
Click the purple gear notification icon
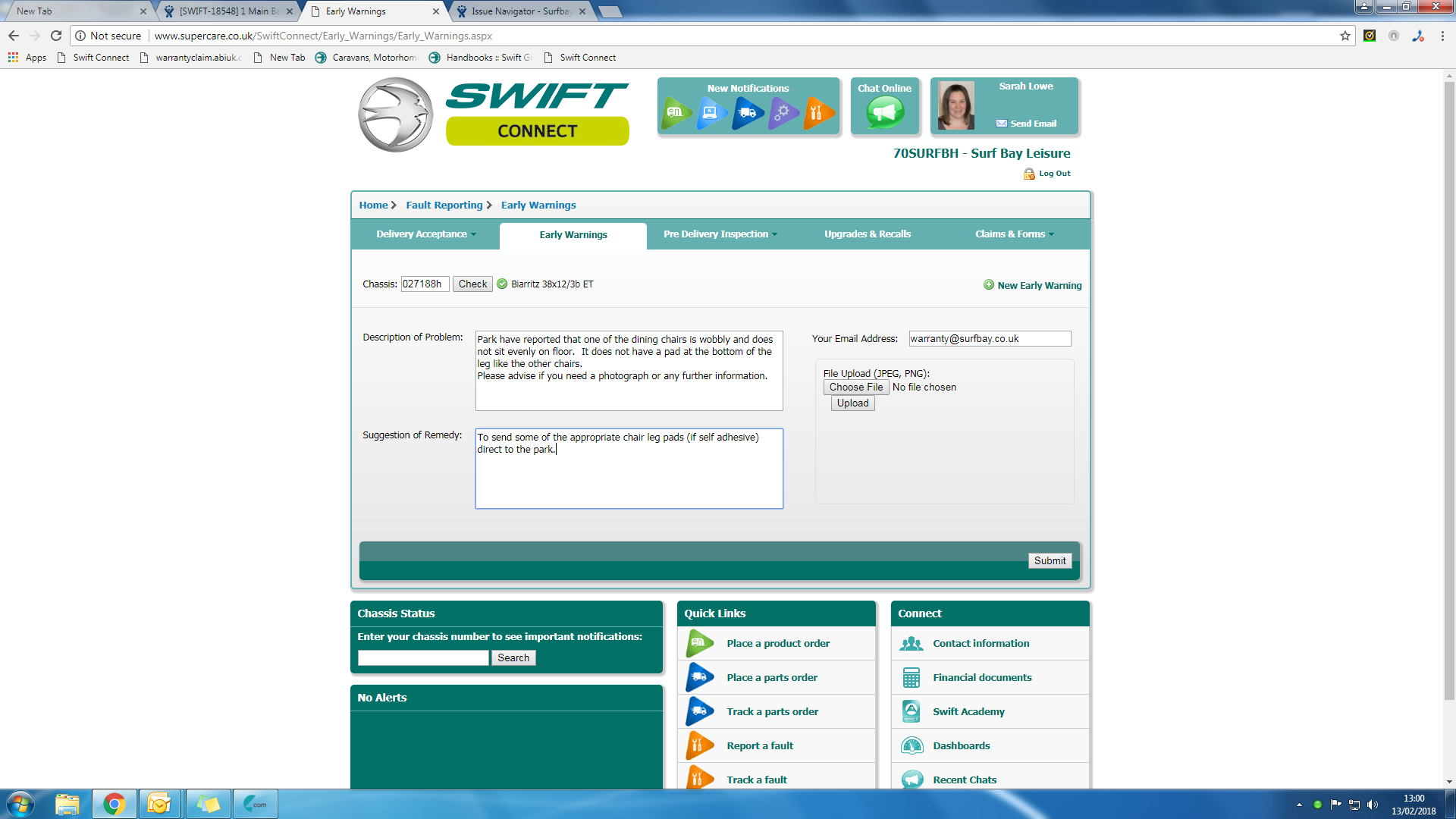coord(783,113)
